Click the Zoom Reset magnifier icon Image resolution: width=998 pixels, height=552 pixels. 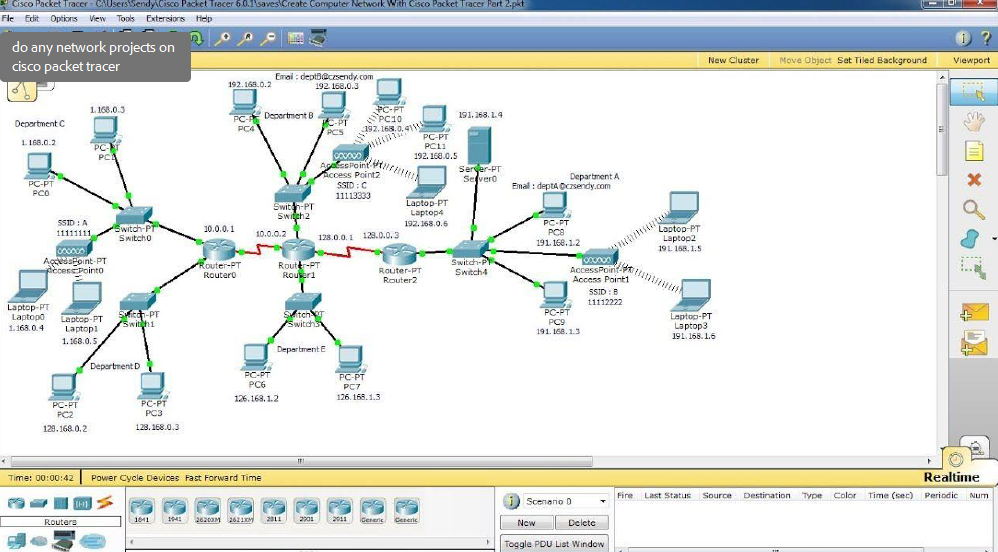[245, 39]
